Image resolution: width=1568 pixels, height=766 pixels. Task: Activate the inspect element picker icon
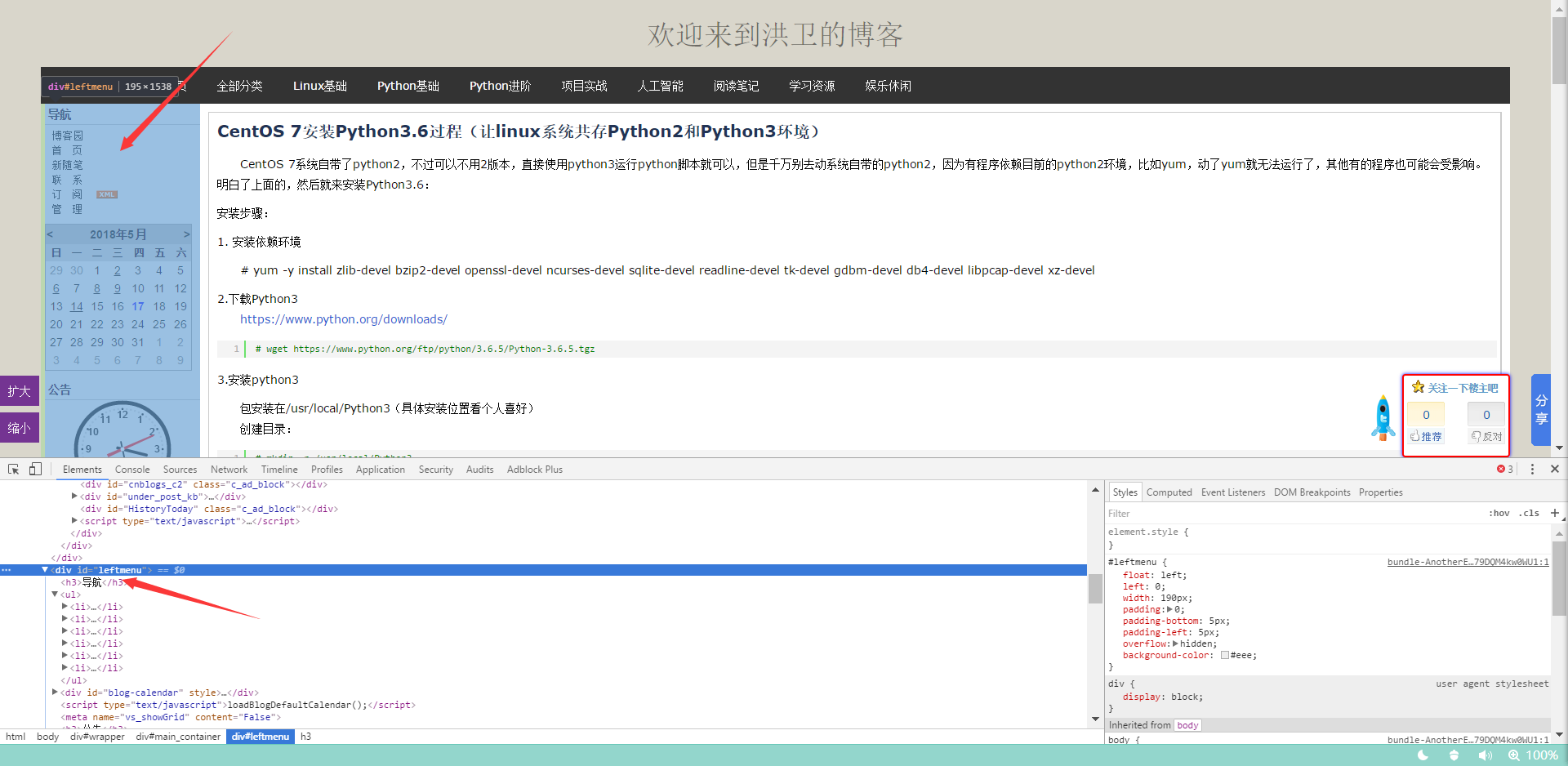pos(14,469)
